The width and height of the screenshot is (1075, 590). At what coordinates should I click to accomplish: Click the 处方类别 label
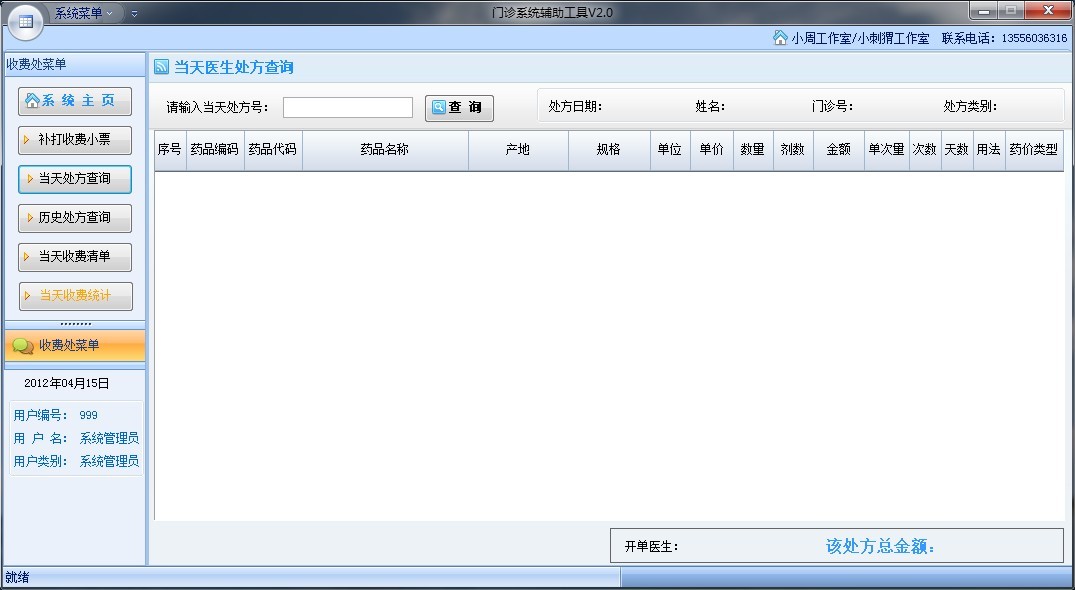coord(970,107)
